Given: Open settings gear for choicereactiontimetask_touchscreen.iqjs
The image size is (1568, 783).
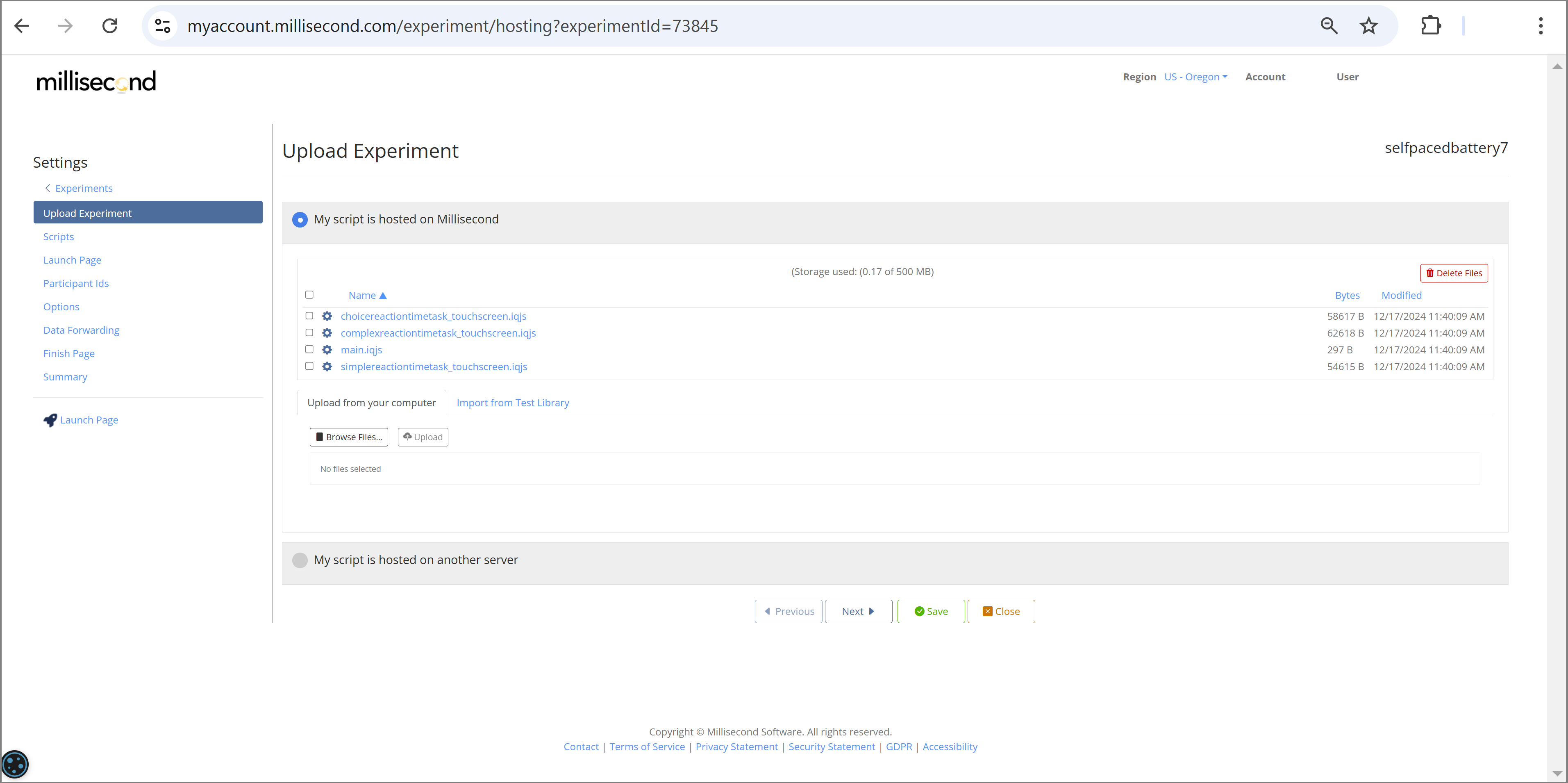Looking at the screenshot, I should (327, 316).
